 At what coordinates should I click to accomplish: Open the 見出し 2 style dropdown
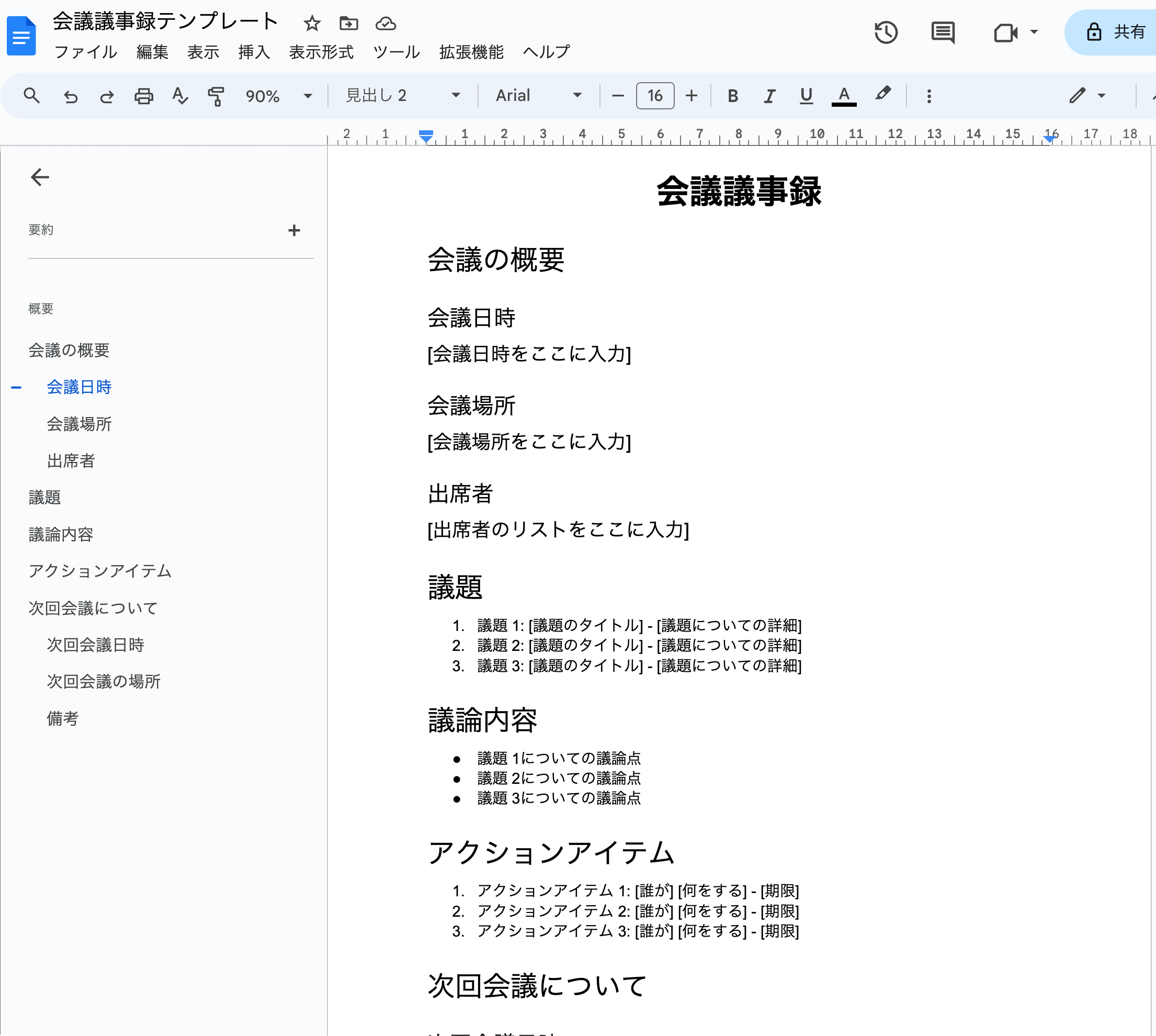tap(402, 96)
